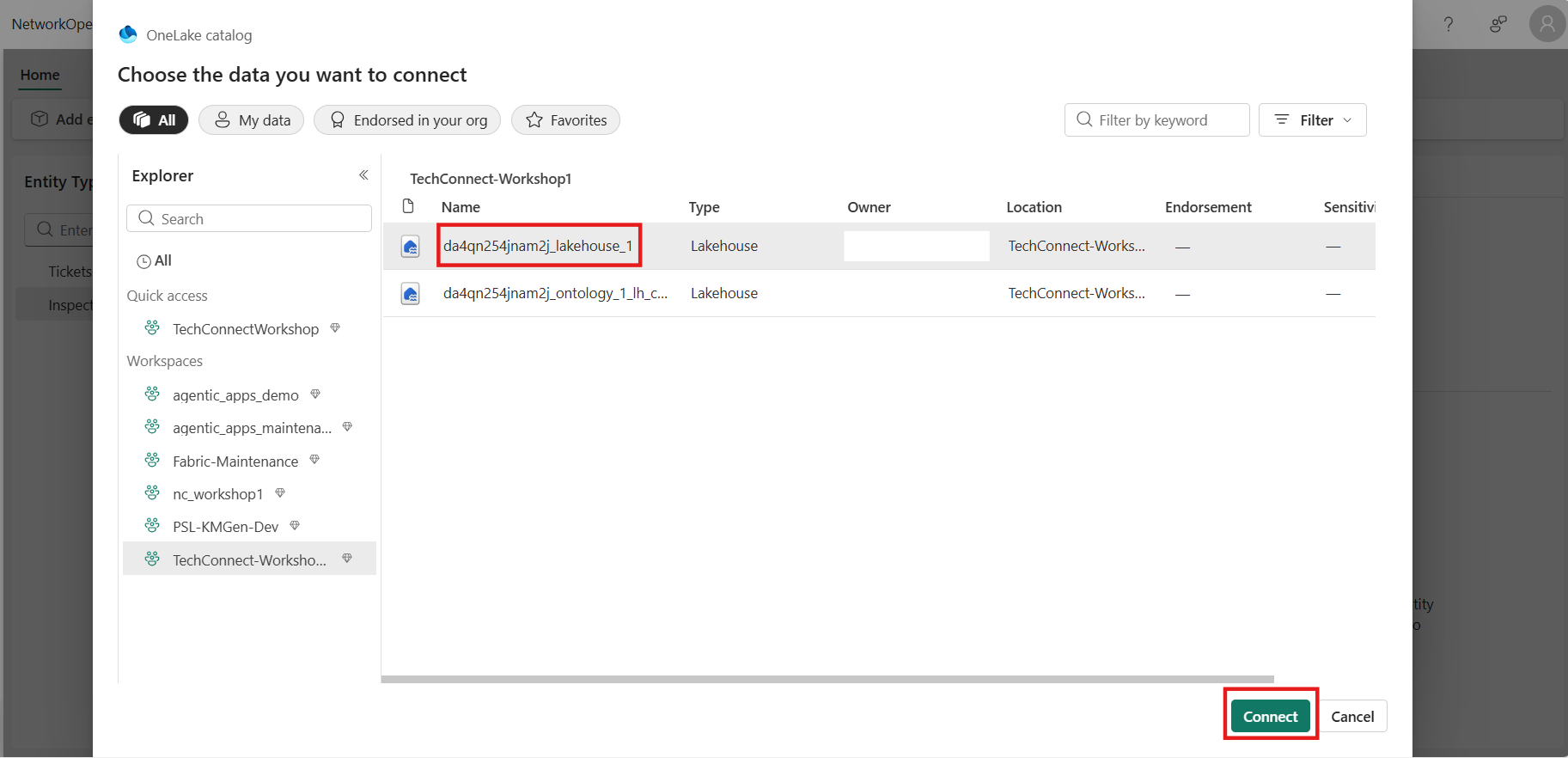Screen dimensions: 1568x758
Task: Sort by the Endorsement column header
Action: click(1208, 207)
